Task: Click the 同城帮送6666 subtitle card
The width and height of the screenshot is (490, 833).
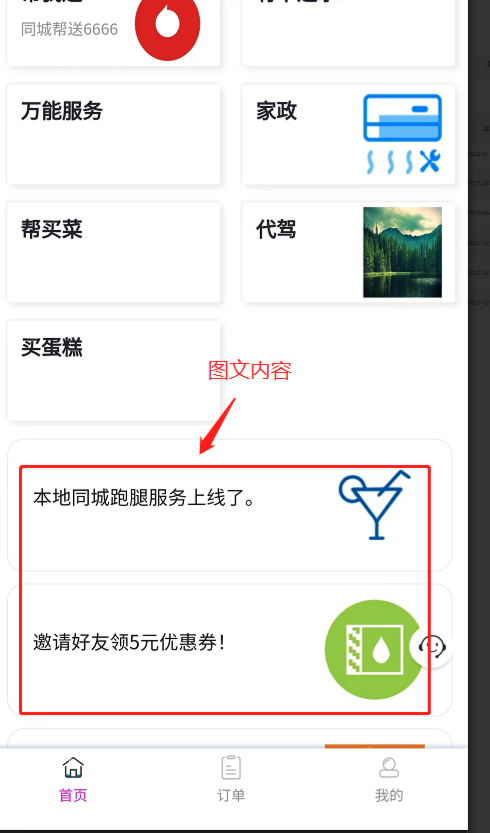Action: (x=113, y=33)
